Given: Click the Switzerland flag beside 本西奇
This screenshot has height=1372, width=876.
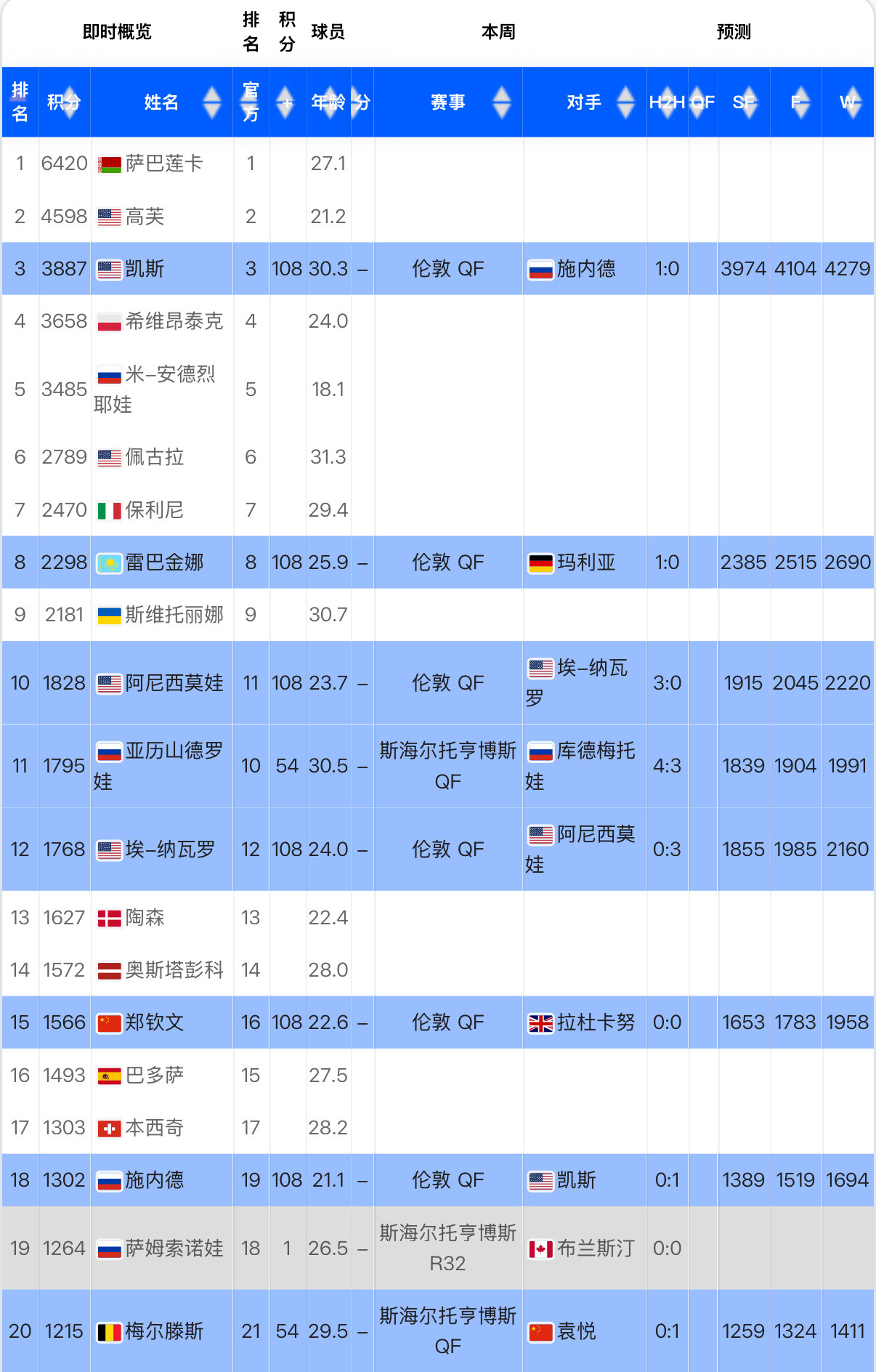Looking at the screenshot, I should point(110,1129).
